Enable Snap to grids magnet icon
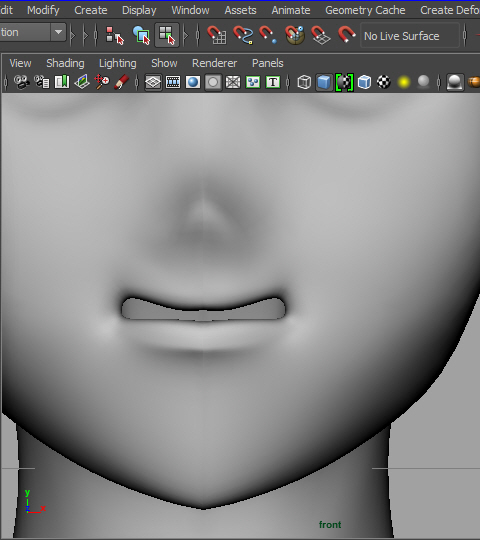 [217, 35]
